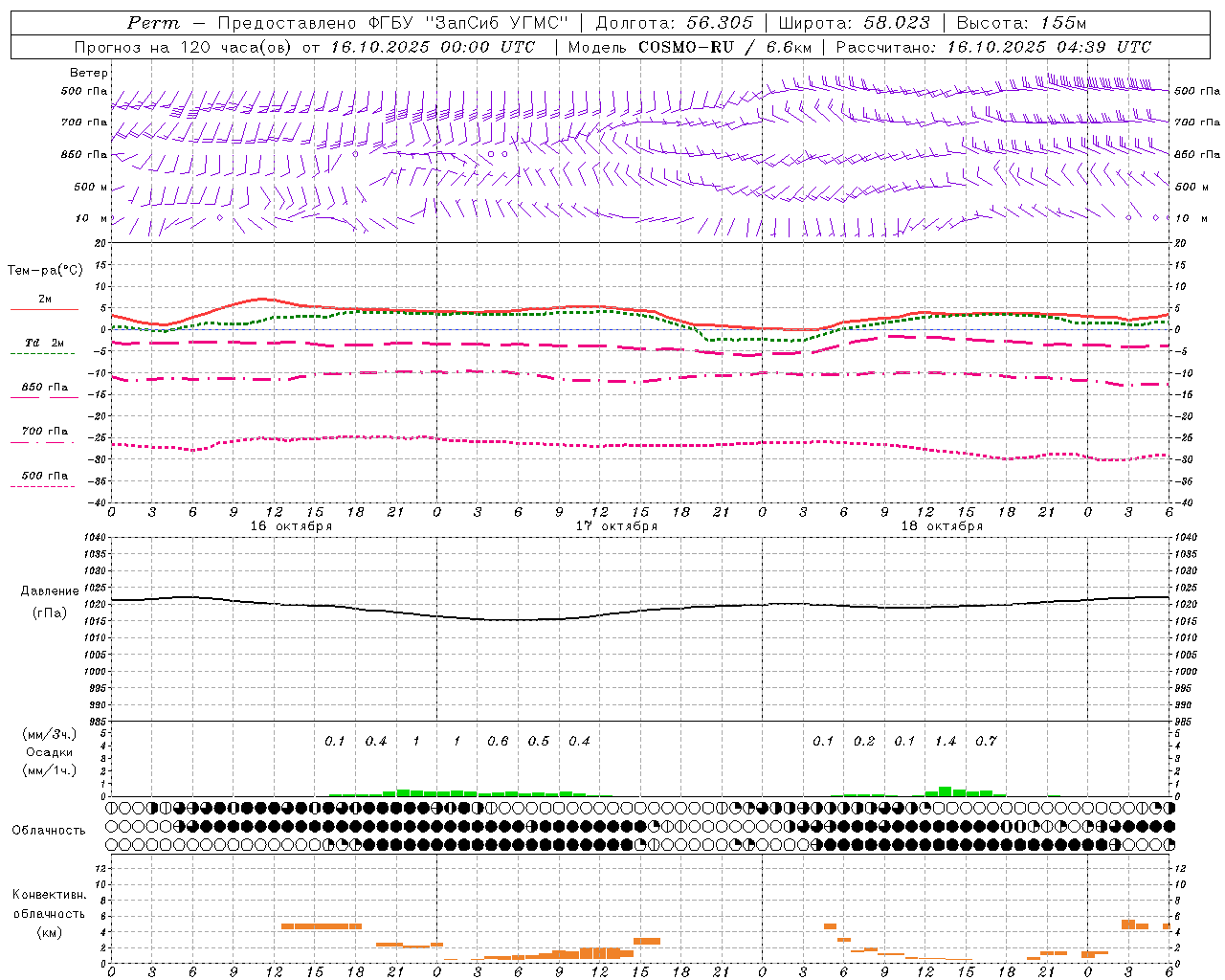The image size is (1225, 980).
Task: Click precipitation value "0.5"
Action: (x=539, y=742)
